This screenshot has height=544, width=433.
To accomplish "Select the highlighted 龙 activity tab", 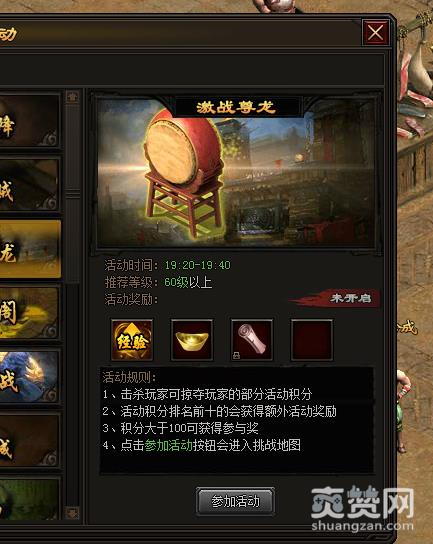I will [x=30, y=249].
